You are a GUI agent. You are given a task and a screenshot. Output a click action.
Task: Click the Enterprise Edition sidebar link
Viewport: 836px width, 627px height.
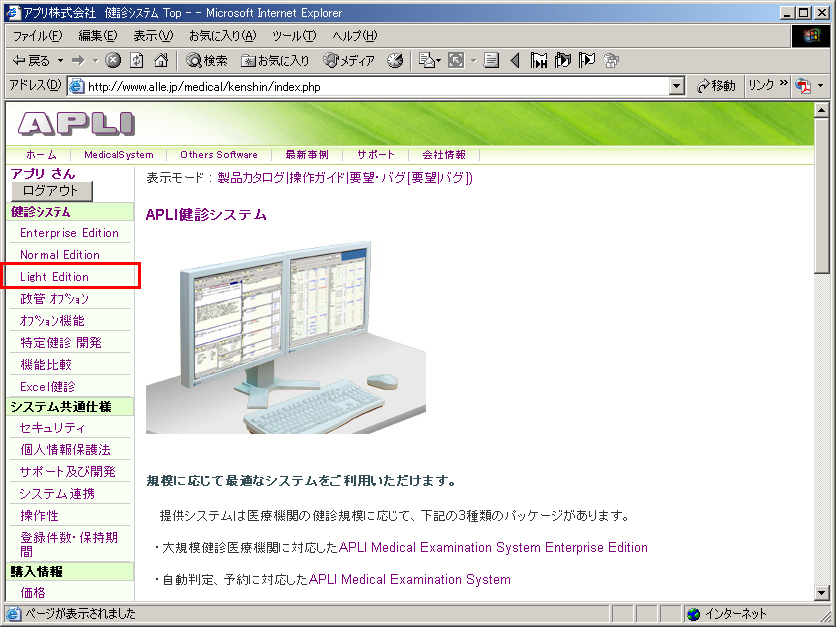pyautogui.click(x=69, y=233)
